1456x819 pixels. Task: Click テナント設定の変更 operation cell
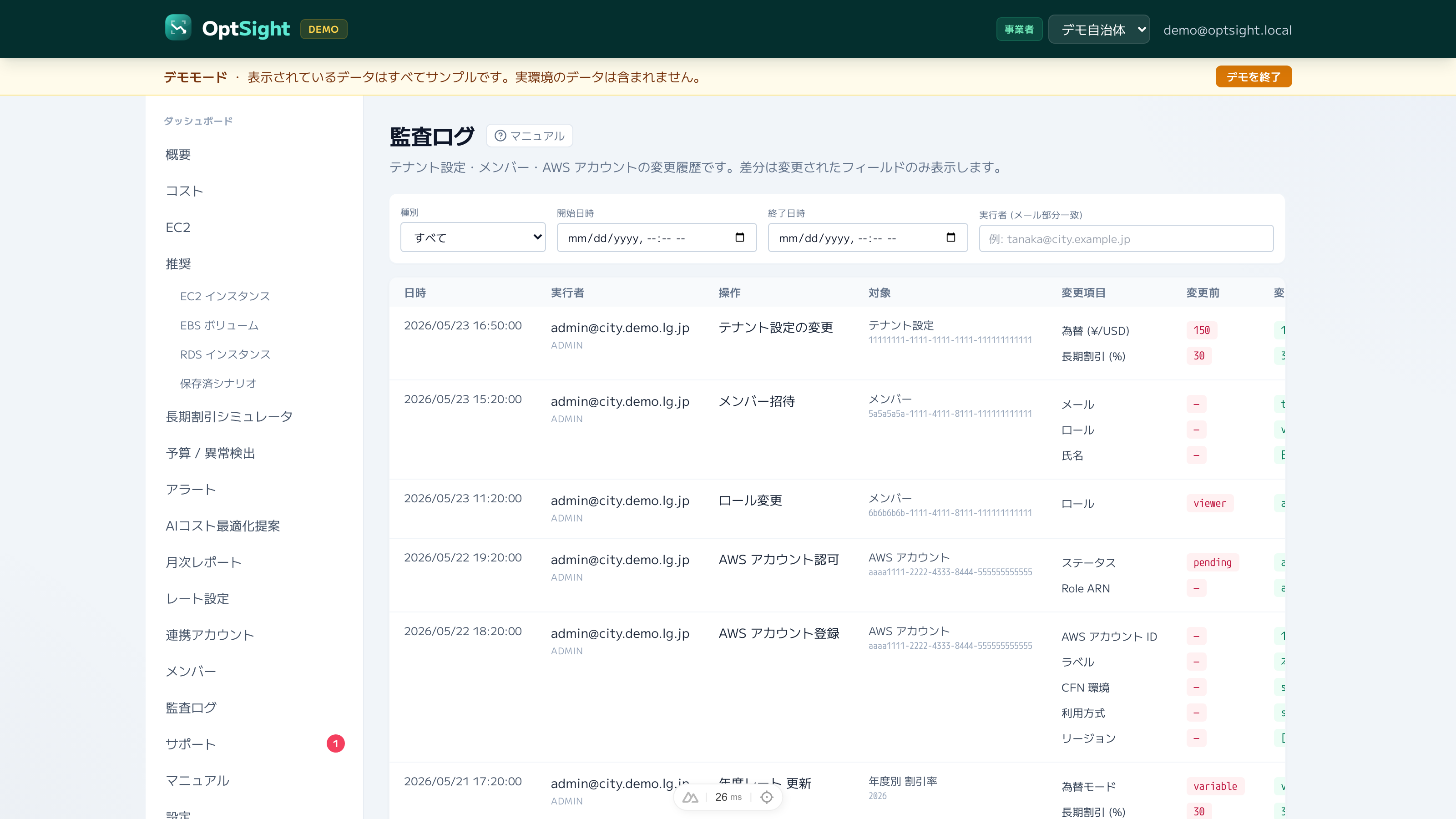775,328
